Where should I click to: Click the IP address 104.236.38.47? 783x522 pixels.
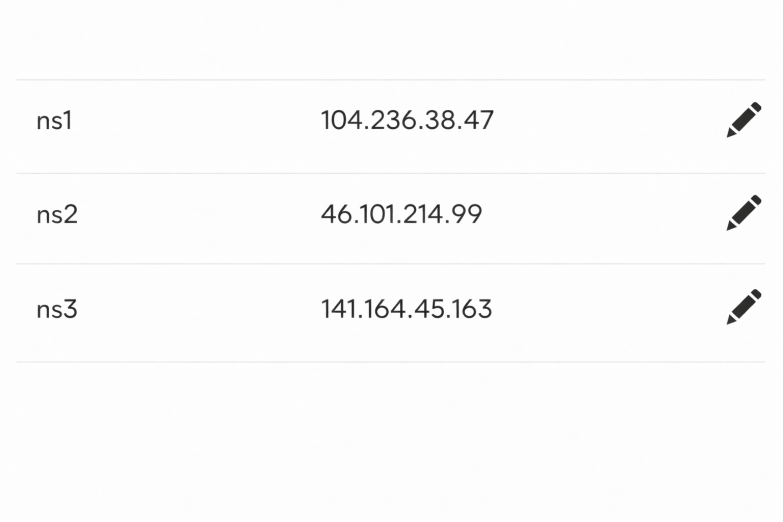pyautogui.click(x=407, y=121)
